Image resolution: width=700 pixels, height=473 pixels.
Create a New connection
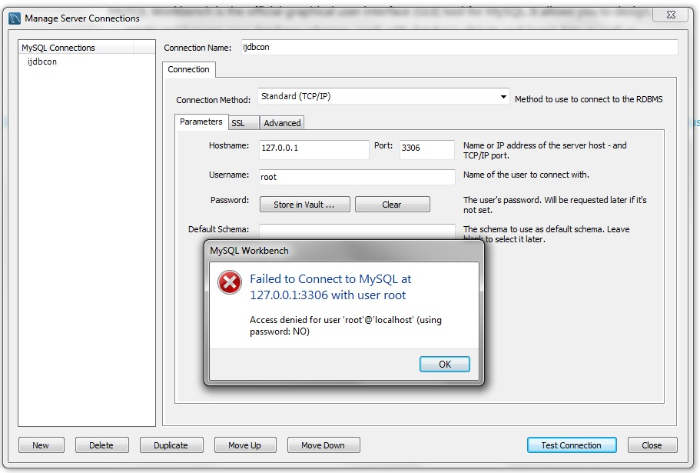click(x=41, y=445)
